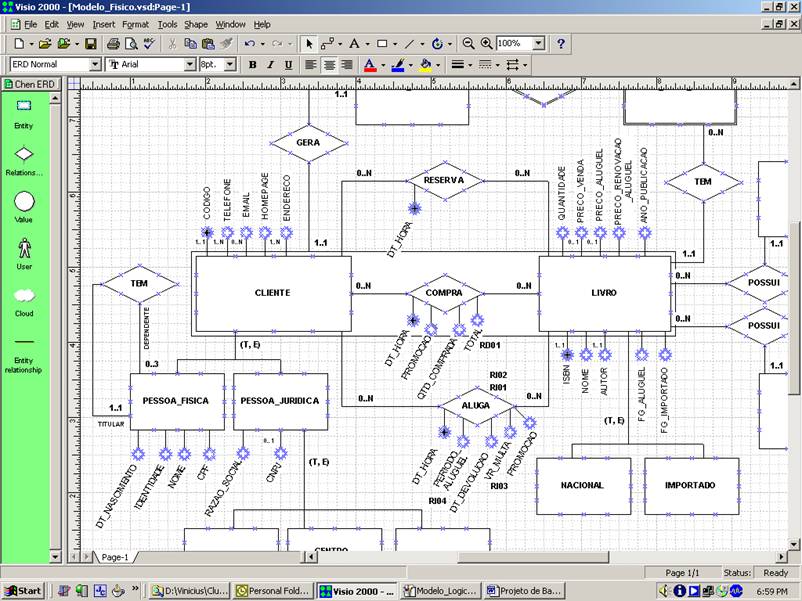Toggle Italic formatting

pyautogui.click(x=270, y=65)
